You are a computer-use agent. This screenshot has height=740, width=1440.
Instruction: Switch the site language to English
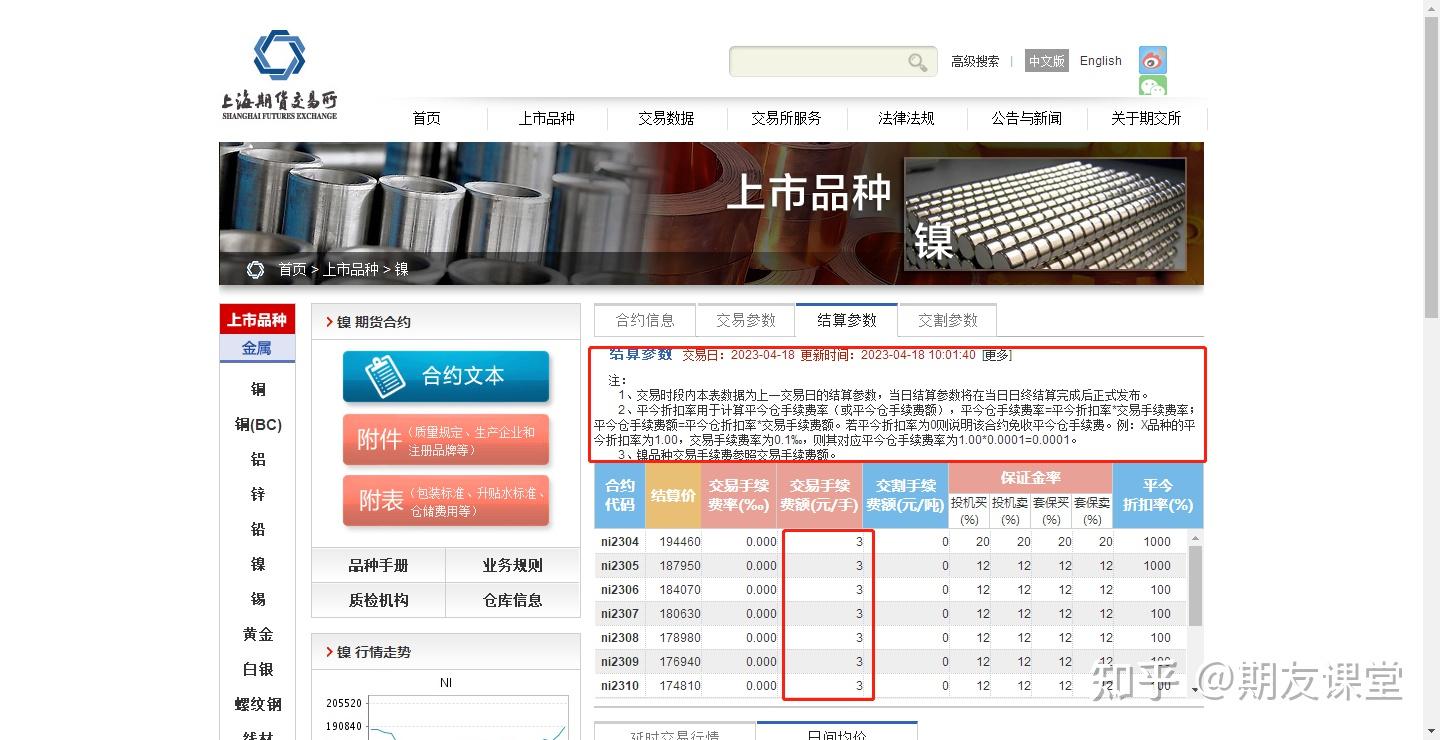1100,60
